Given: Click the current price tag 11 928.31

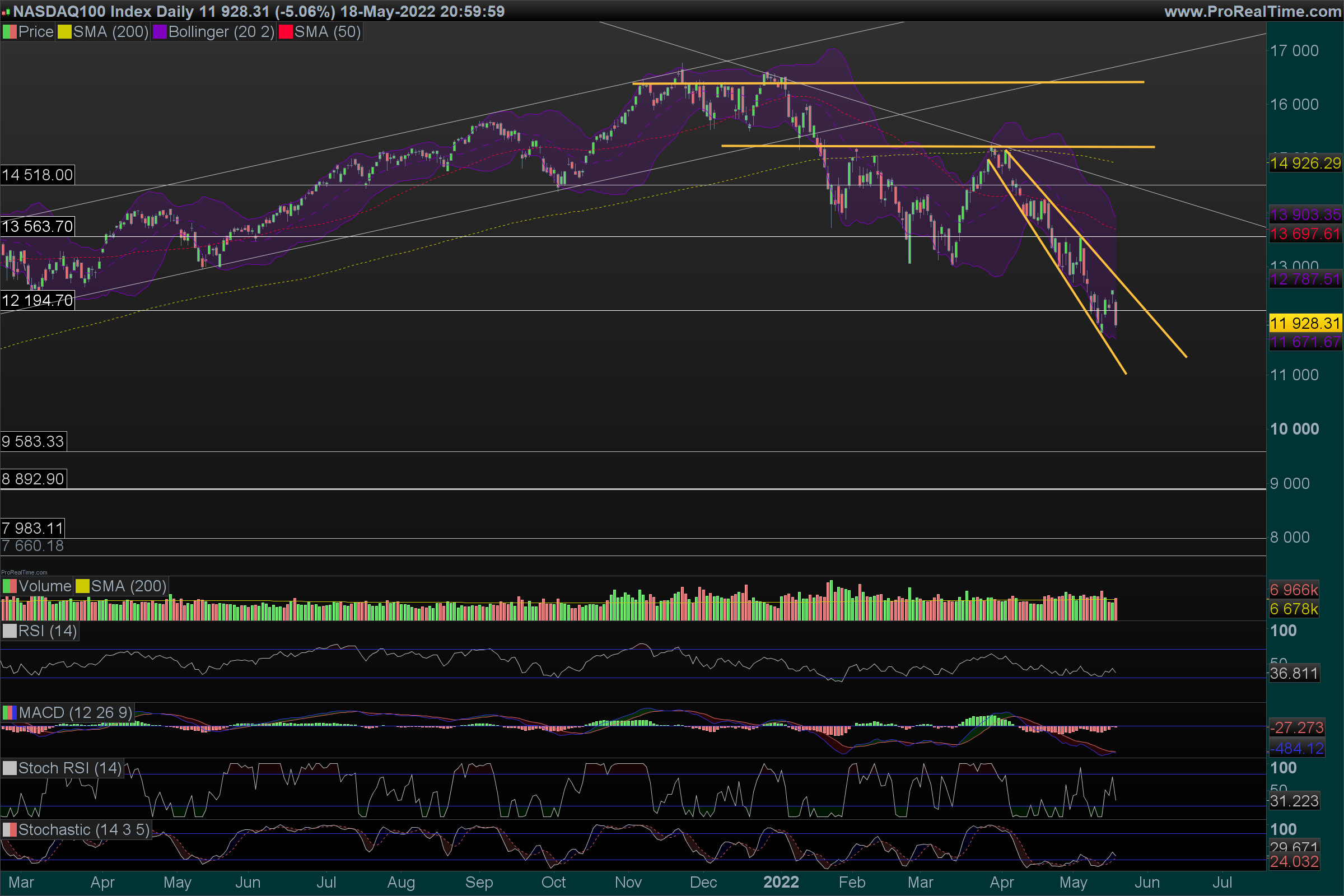Looking at the screenshot, I should (1305, 324).
